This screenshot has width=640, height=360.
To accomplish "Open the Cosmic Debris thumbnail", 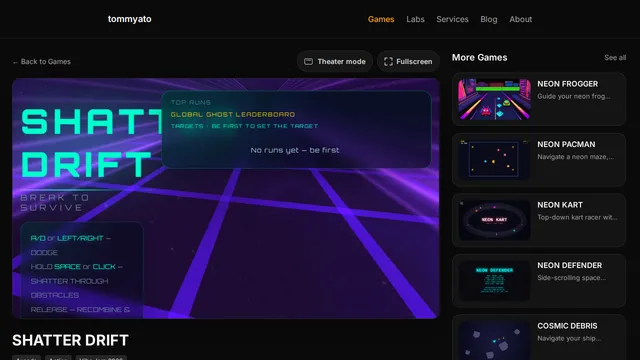I will [494, 340].
